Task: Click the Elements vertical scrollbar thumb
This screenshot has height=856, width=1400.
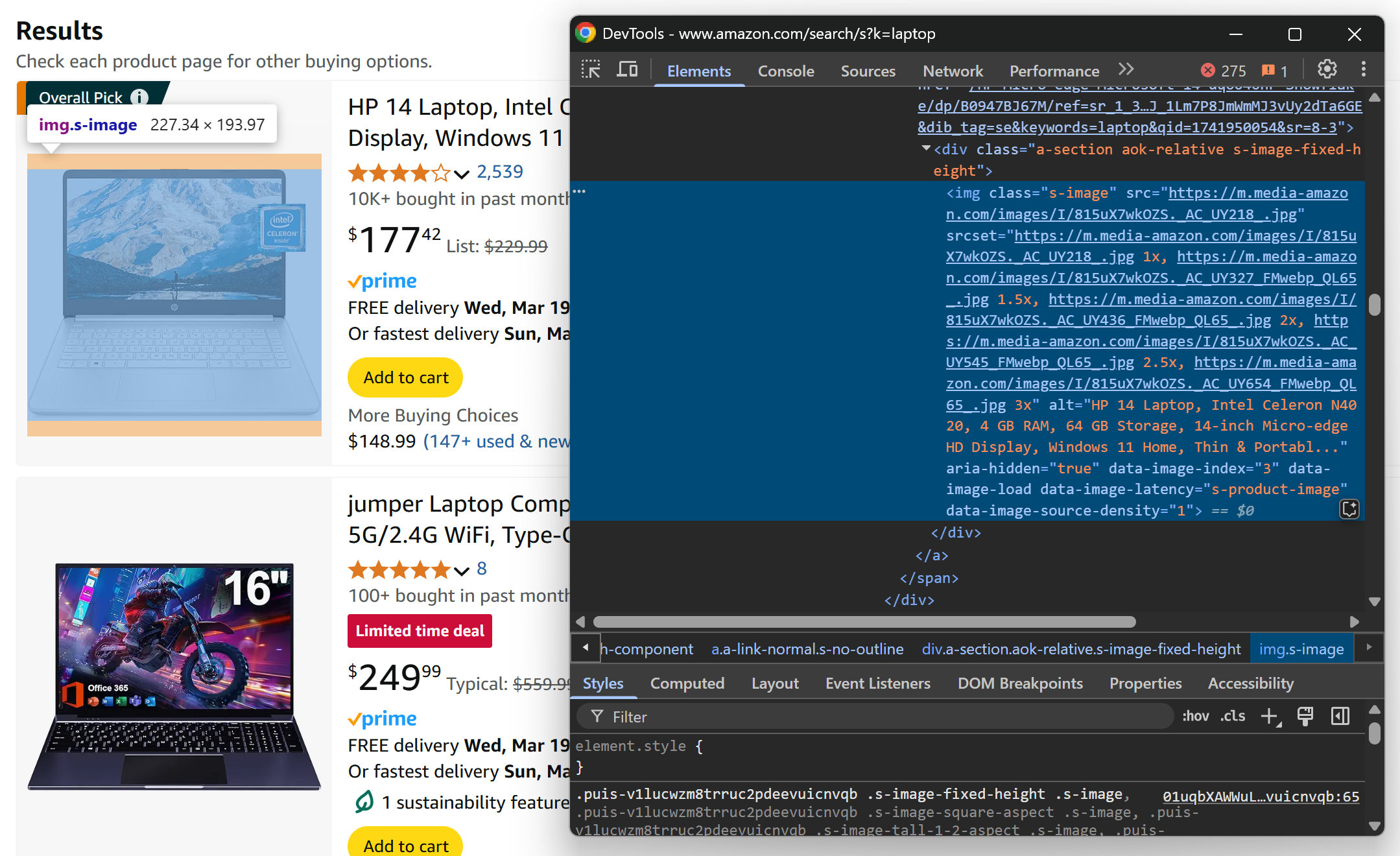Action: 1374,305
